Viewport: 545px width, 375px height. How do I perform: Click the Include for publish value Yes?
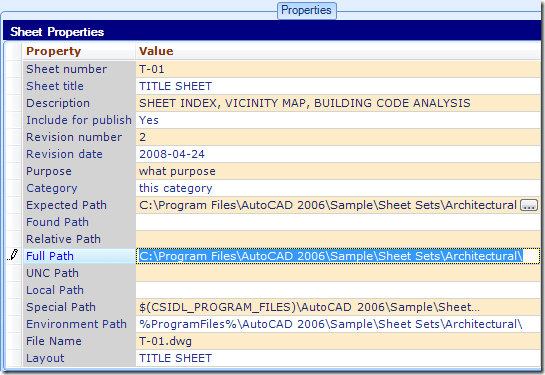tap(149, 120)
